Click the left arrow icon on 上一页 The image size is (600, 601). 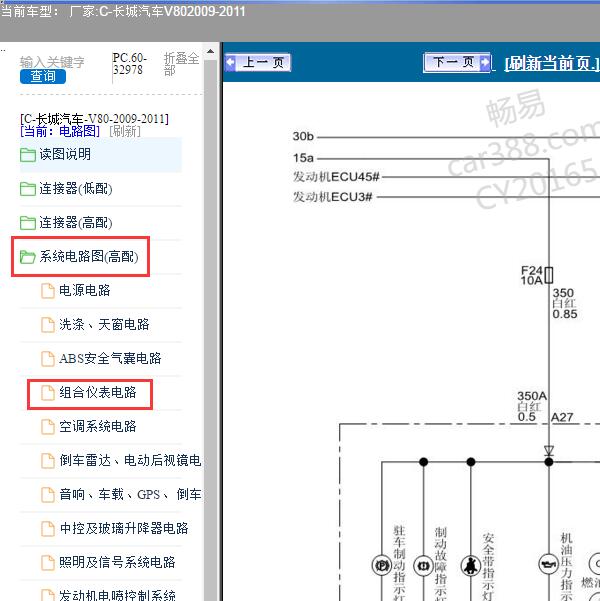point(231,62)
